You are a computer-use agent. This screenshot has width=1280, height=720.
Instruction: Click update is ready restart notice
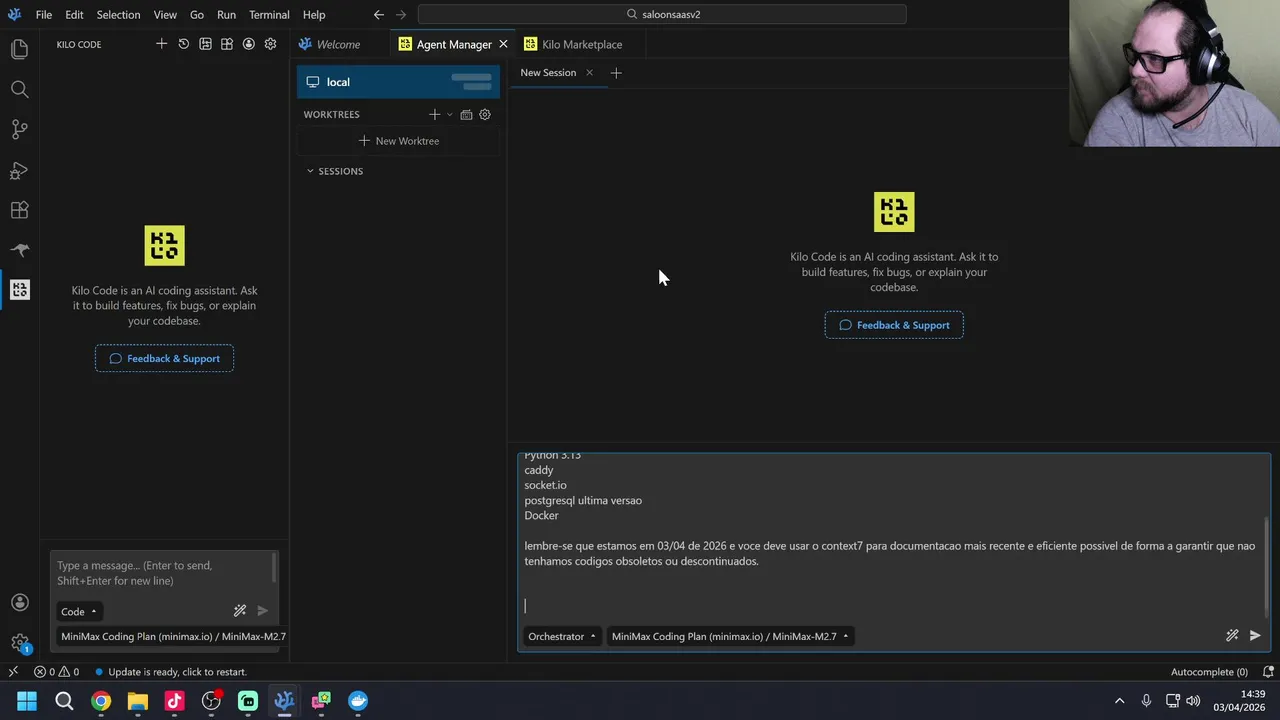(171, 672)
